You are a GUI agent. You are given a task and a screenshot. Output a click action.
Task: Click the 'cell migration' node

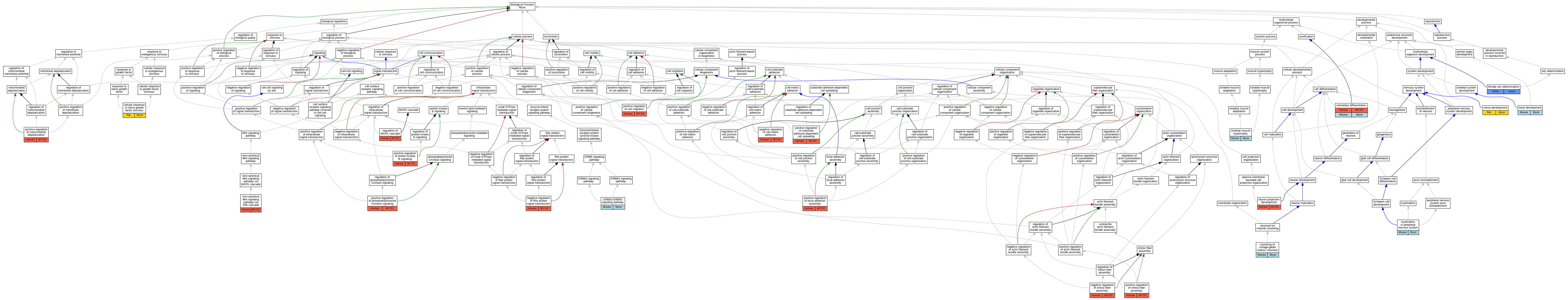point(675,71)
